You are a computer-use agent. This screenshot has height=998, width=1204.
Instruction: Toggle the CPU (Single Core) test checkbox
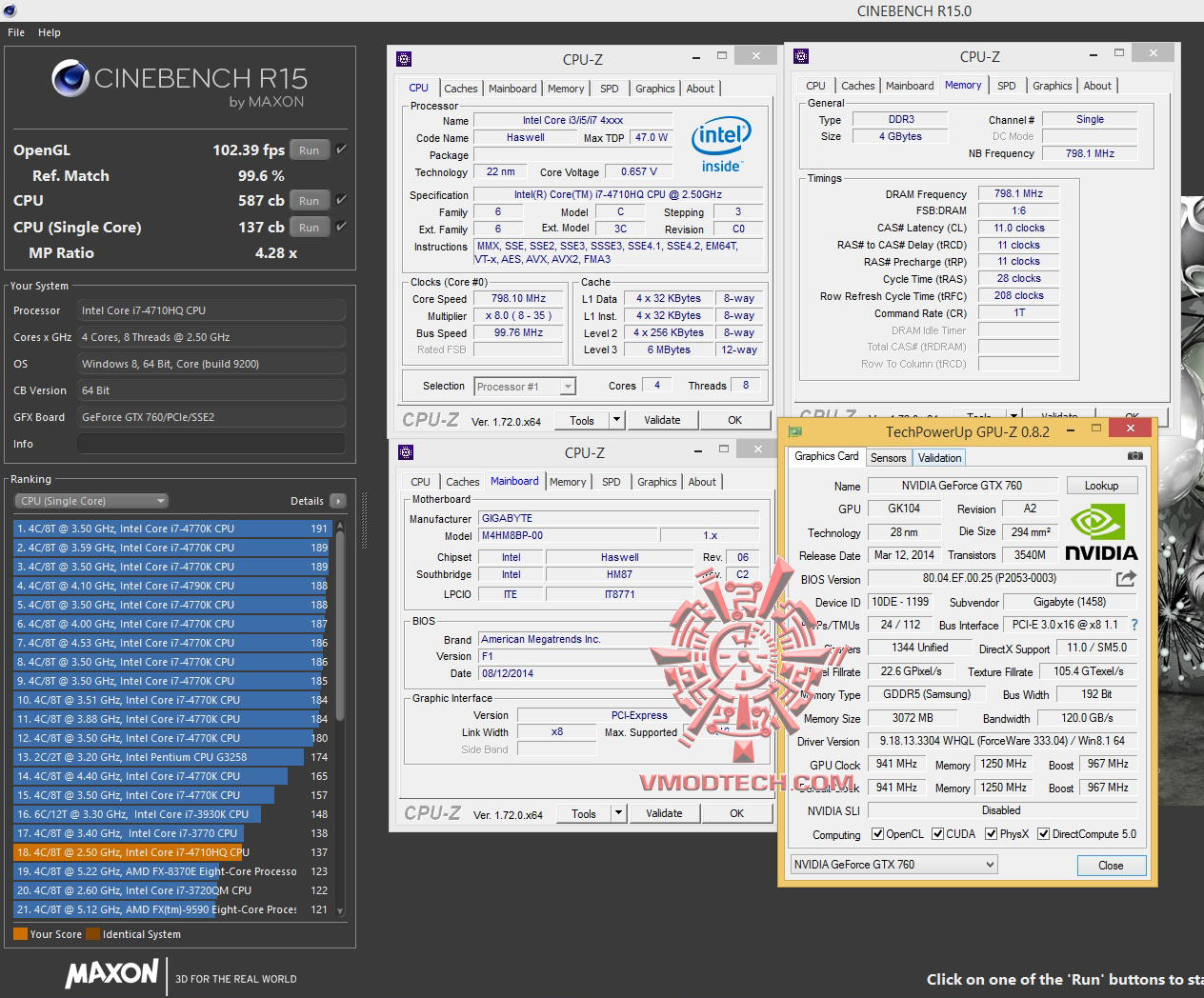click(341, 227)
